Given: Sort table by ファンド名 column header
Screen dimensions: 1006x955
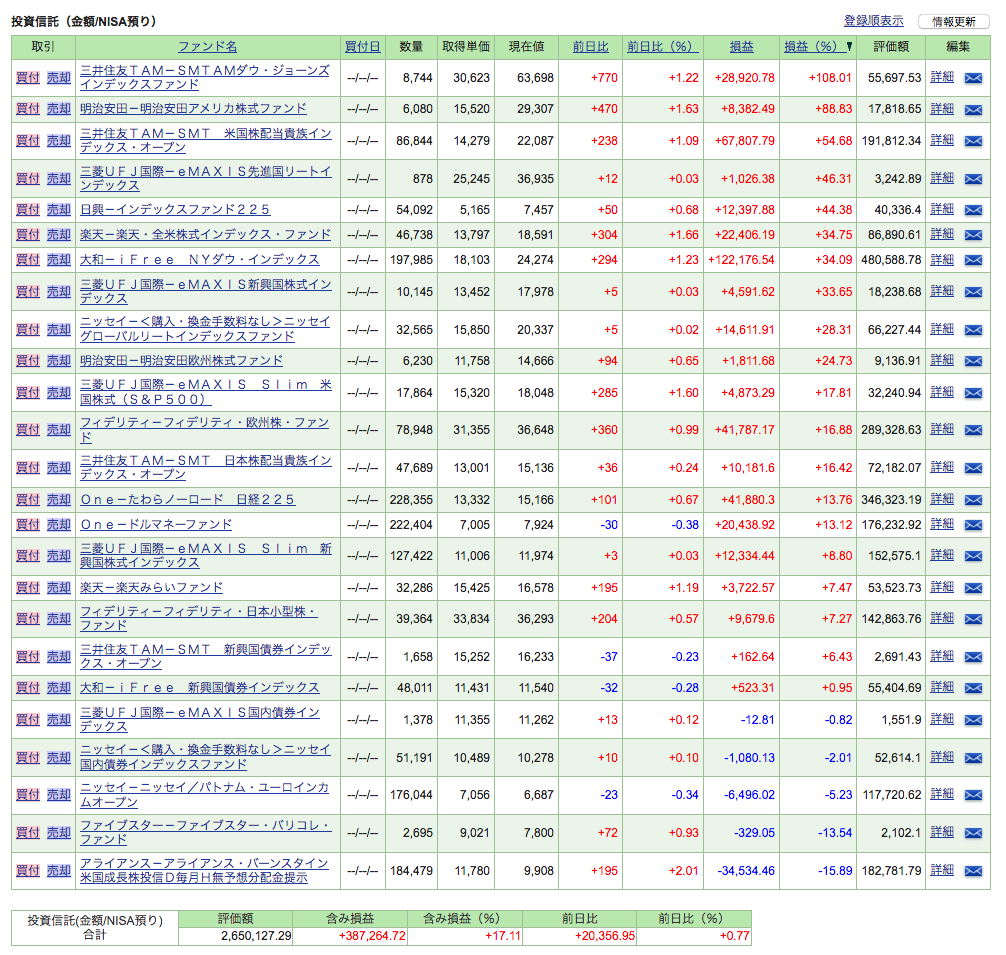Looking at the screenshot, I should (x=207, y=47).
